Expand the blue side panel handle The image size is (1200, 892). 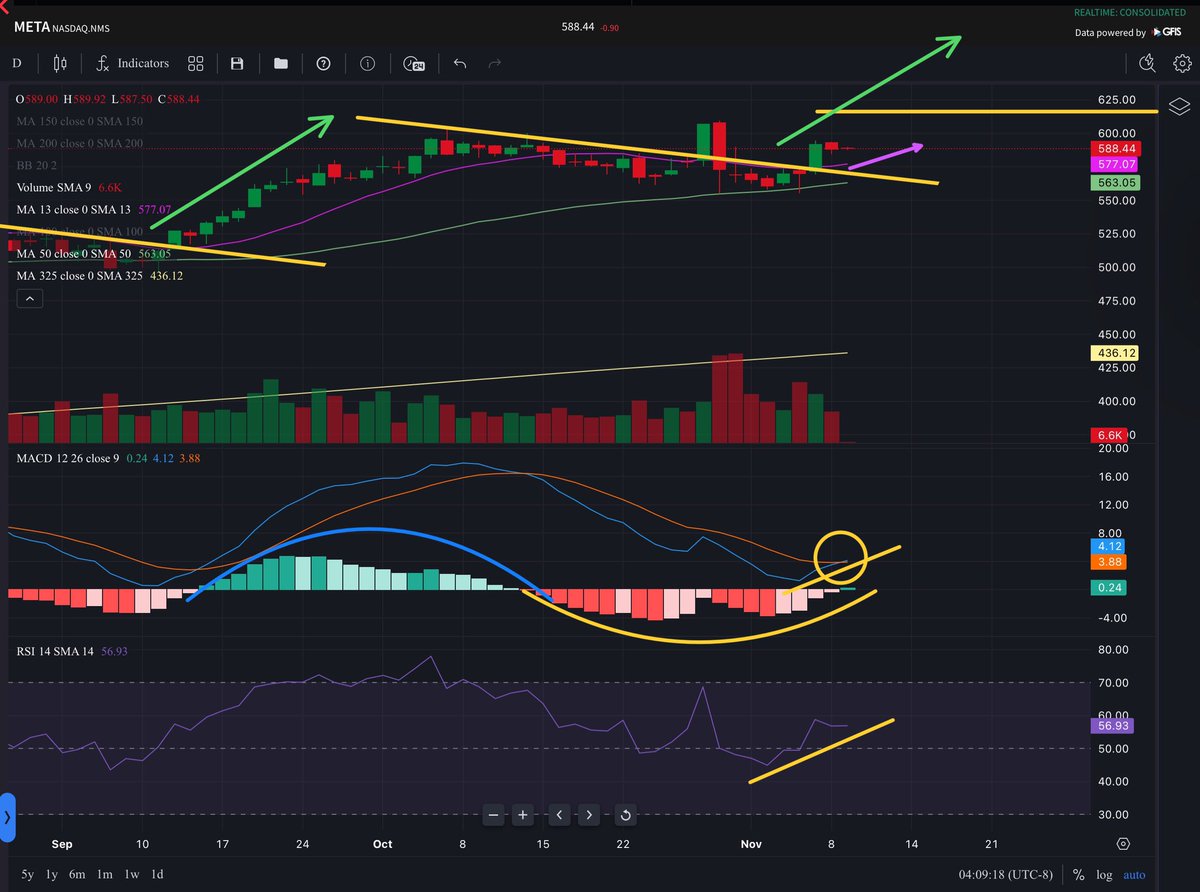(6, 818)
